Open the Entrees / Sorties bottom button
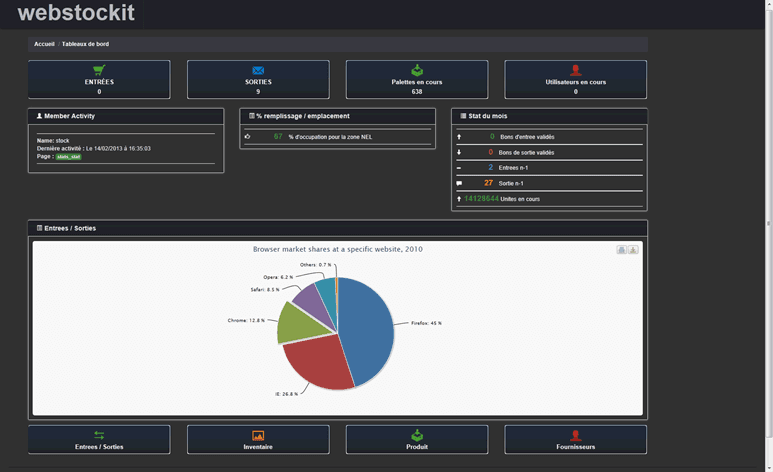The height and width of the screenshot is (472, 773). (x=99, y=440)
